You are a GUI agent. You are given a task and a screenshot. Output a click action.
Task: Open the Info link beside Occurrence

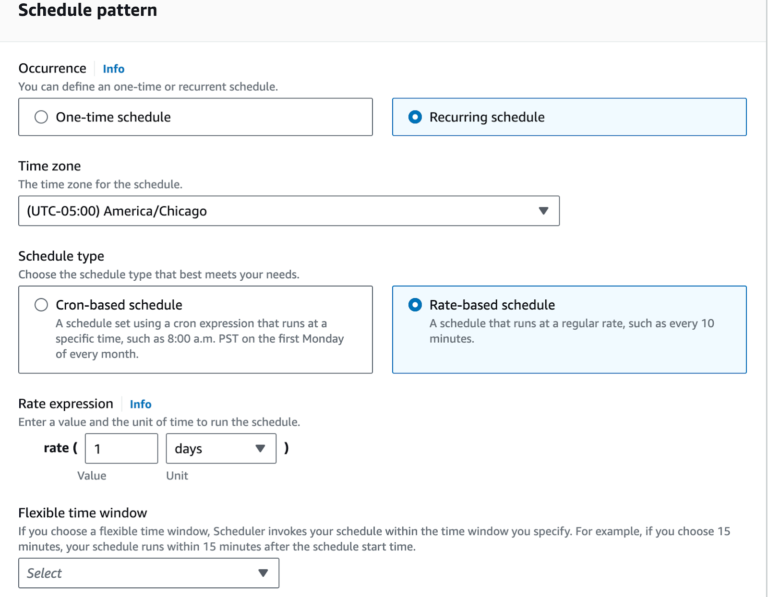point(113,69)
